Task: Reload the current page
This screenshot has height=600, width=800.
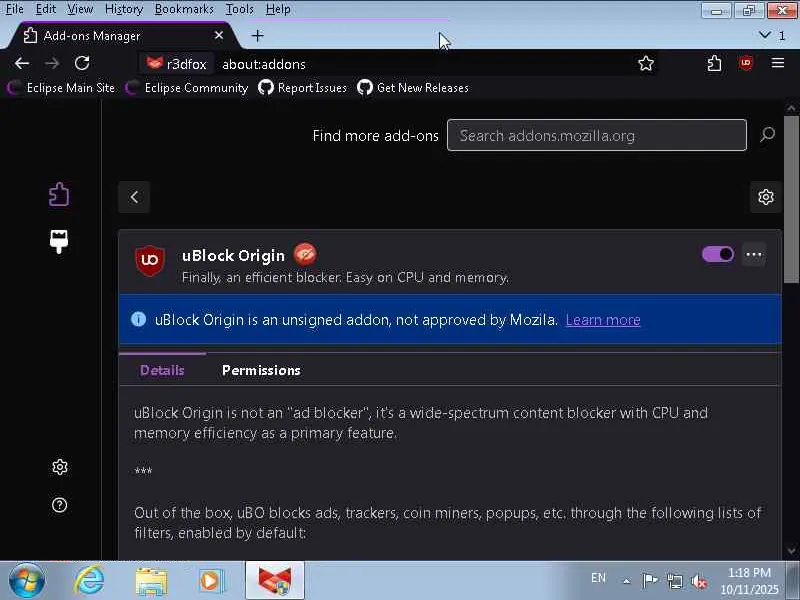Action: (x=82, y=63)
